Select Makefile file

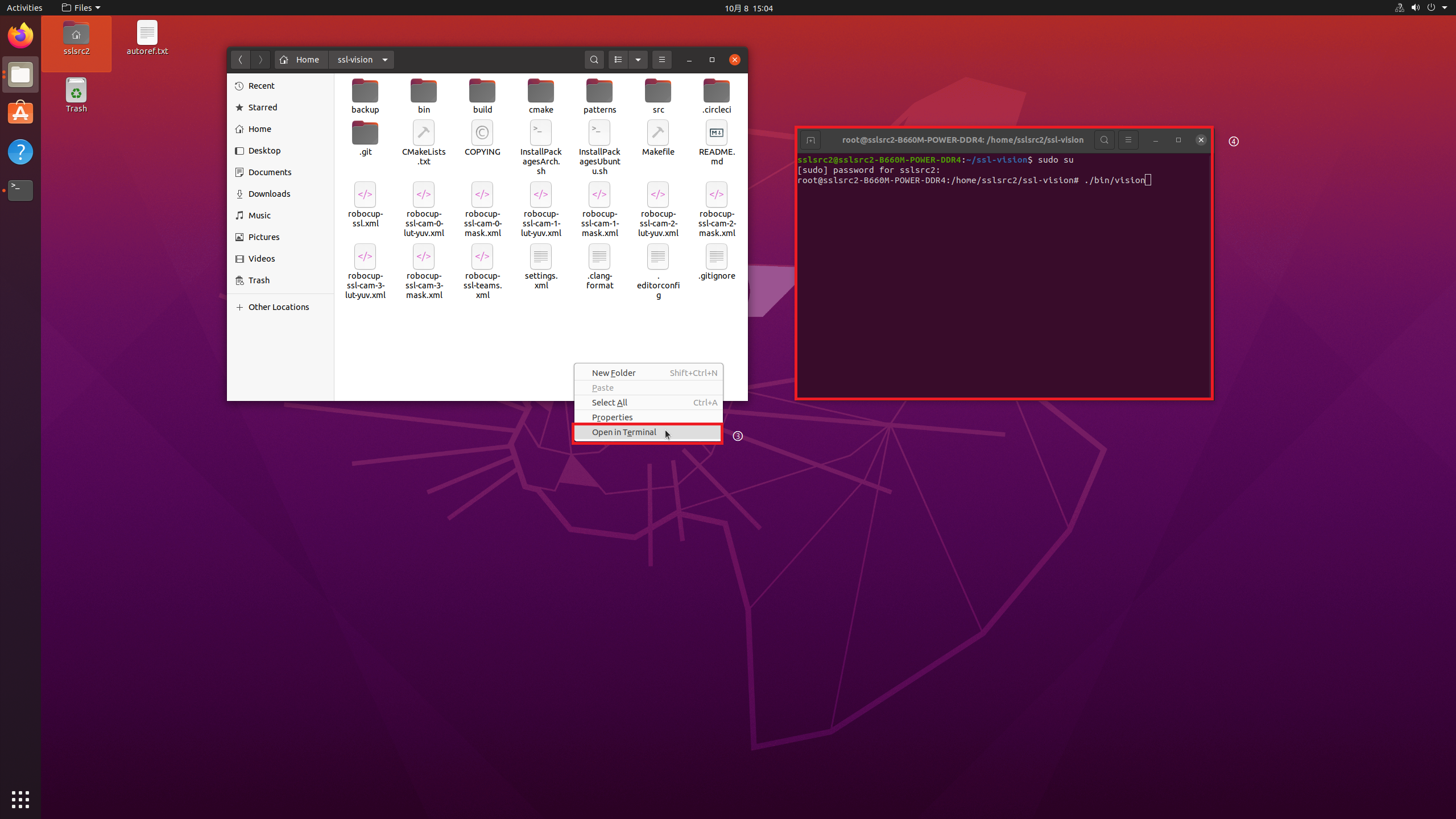[658, 138]
